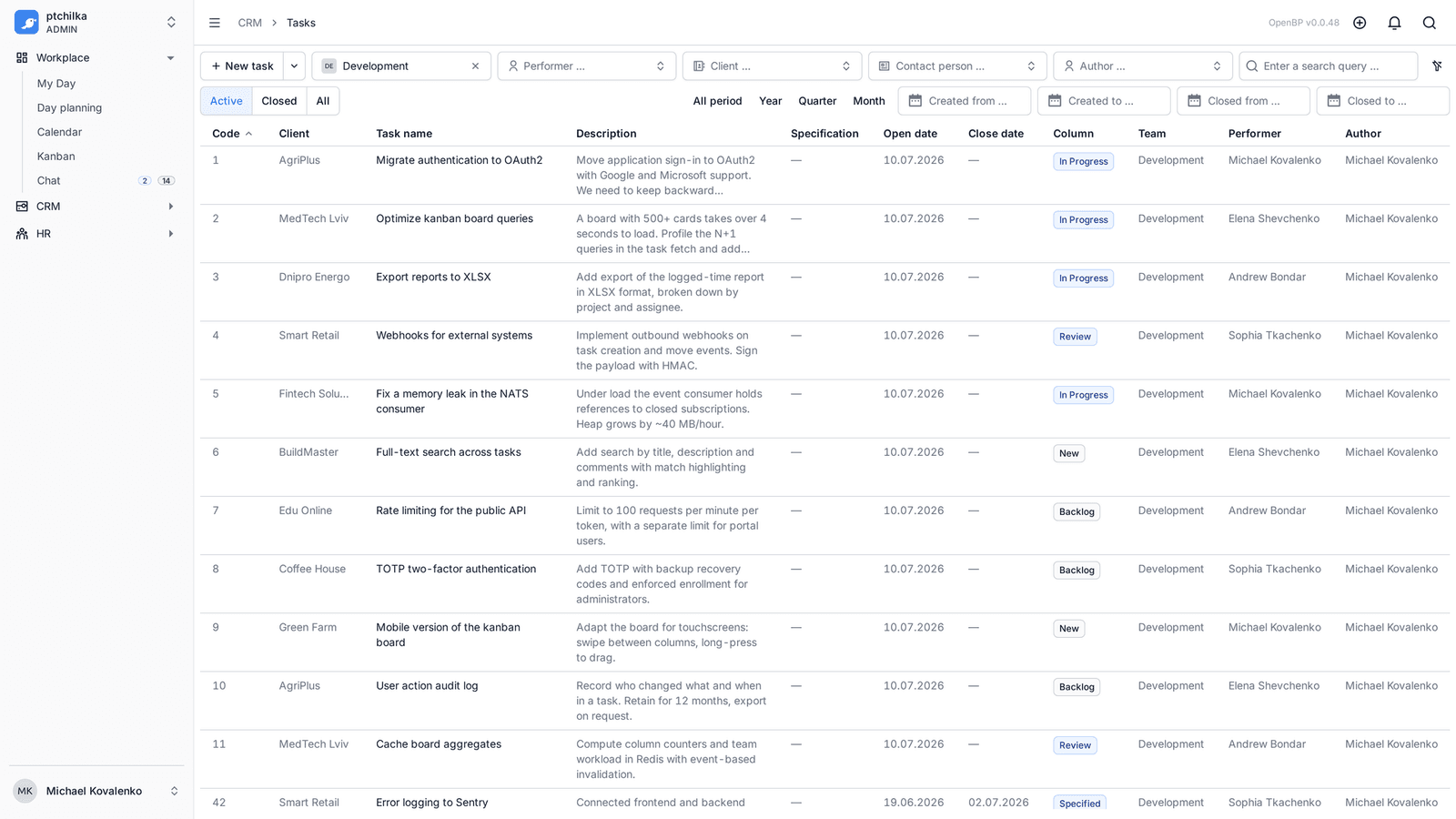Select All period filter
Viewport: 1456px width, 819px height.
coord(717,101)
